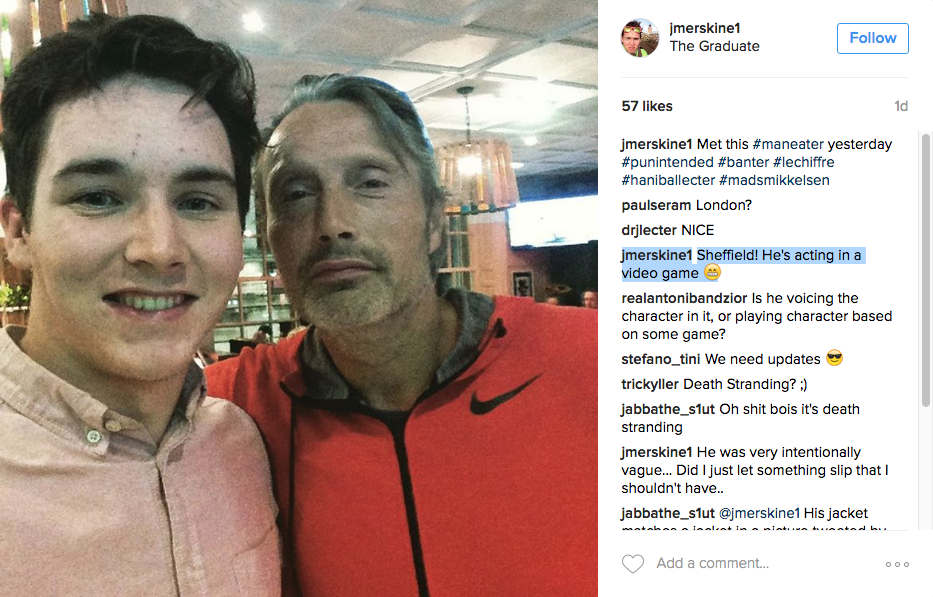This screenshot has height=597, width=933.
Task: Open jmerskine1 username in post header
Action: coord(705,28)
